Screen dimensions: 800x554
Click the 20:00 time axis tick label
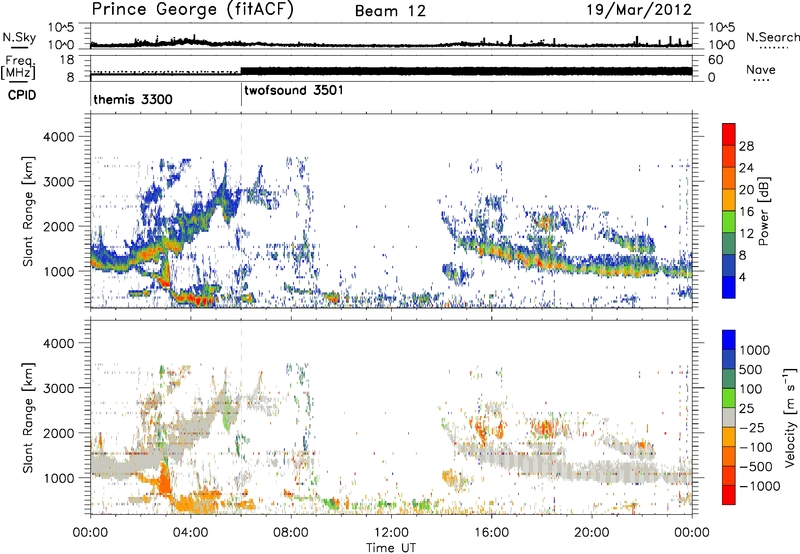pyautogui.click(x=591, y=532)
